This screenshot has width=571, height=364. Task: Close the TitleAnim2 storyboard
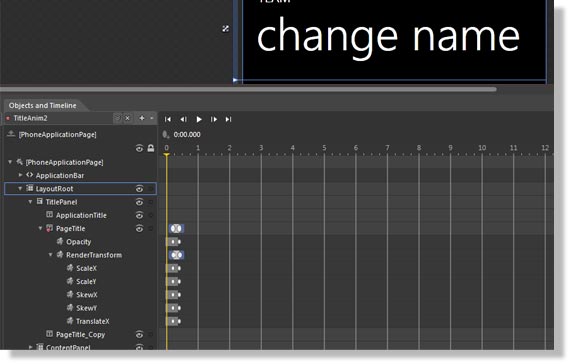[127, 118]
